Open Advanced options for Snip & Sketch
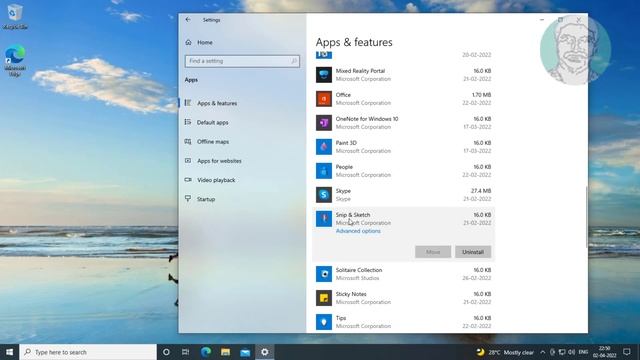Image resolution: width=640 pixels, height=360 pixels. pos(358,231)
